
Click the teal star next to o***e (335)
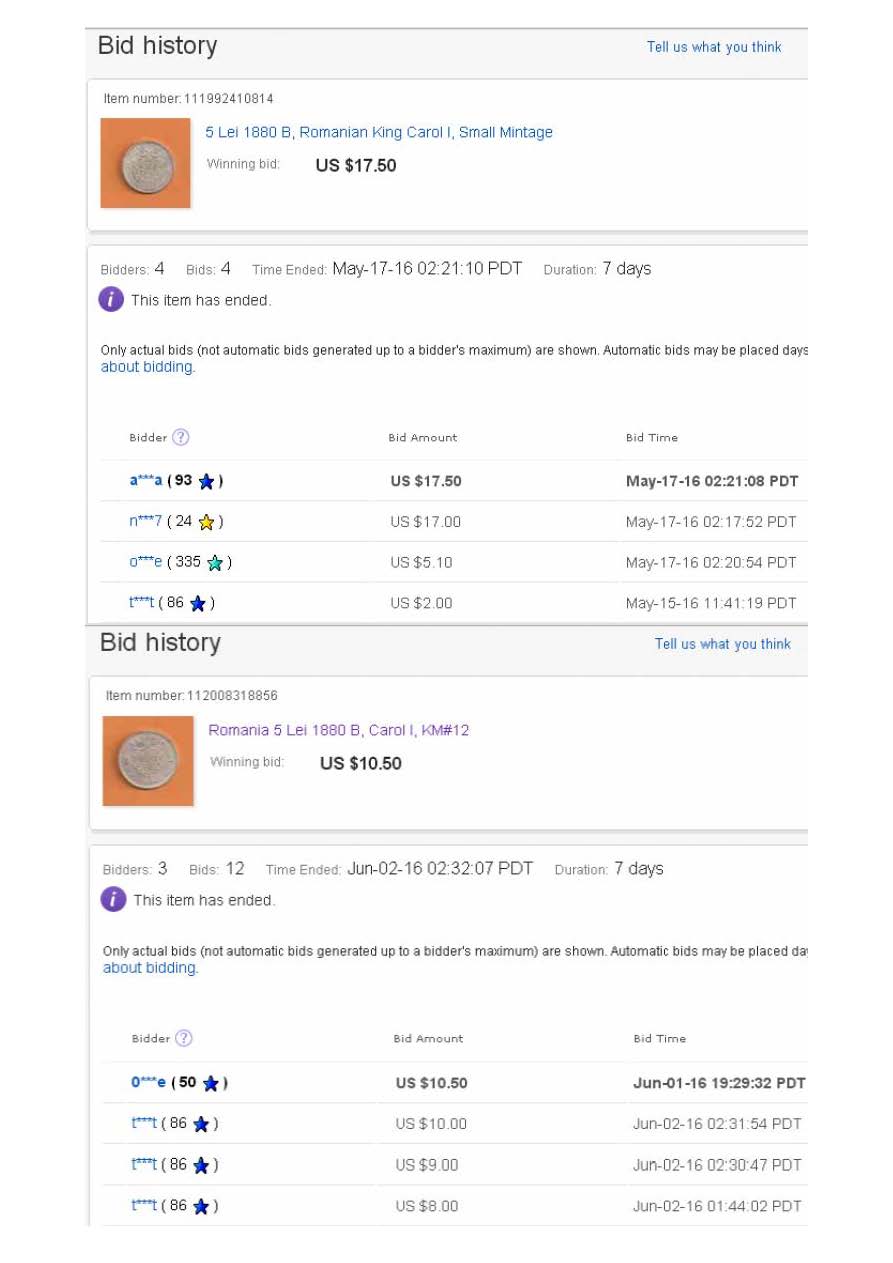point(214,563)
